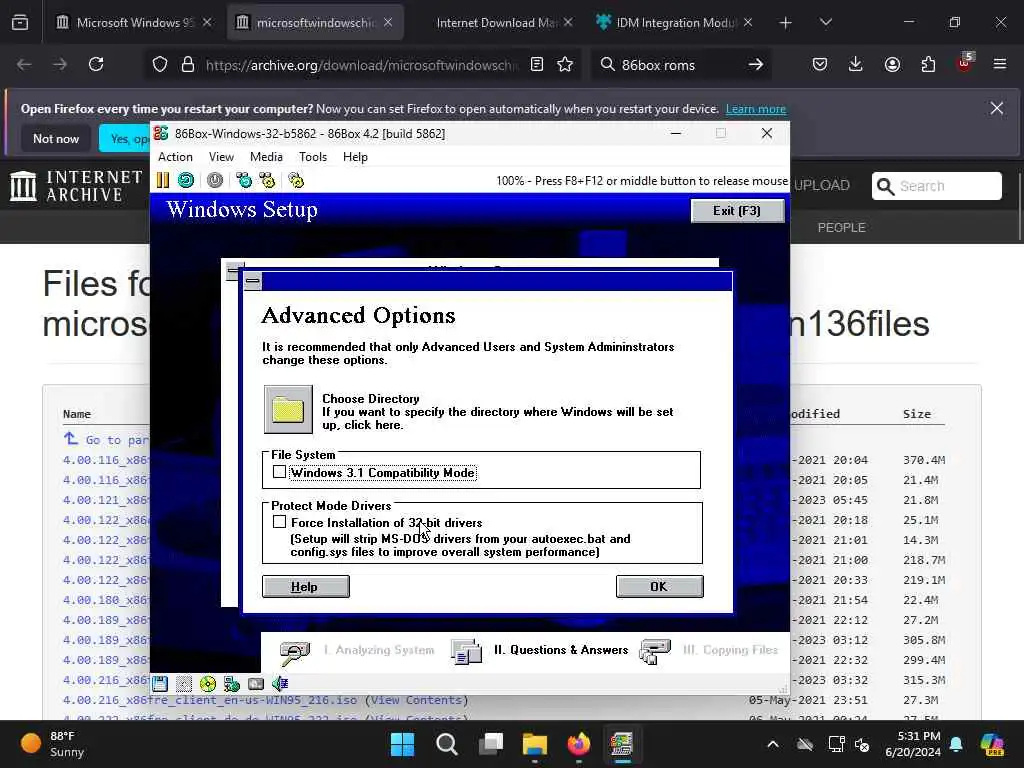Open the 86Box Tools menu
Image resolution: width=1024 pixels, height=768 pixels.
point(313,157)
